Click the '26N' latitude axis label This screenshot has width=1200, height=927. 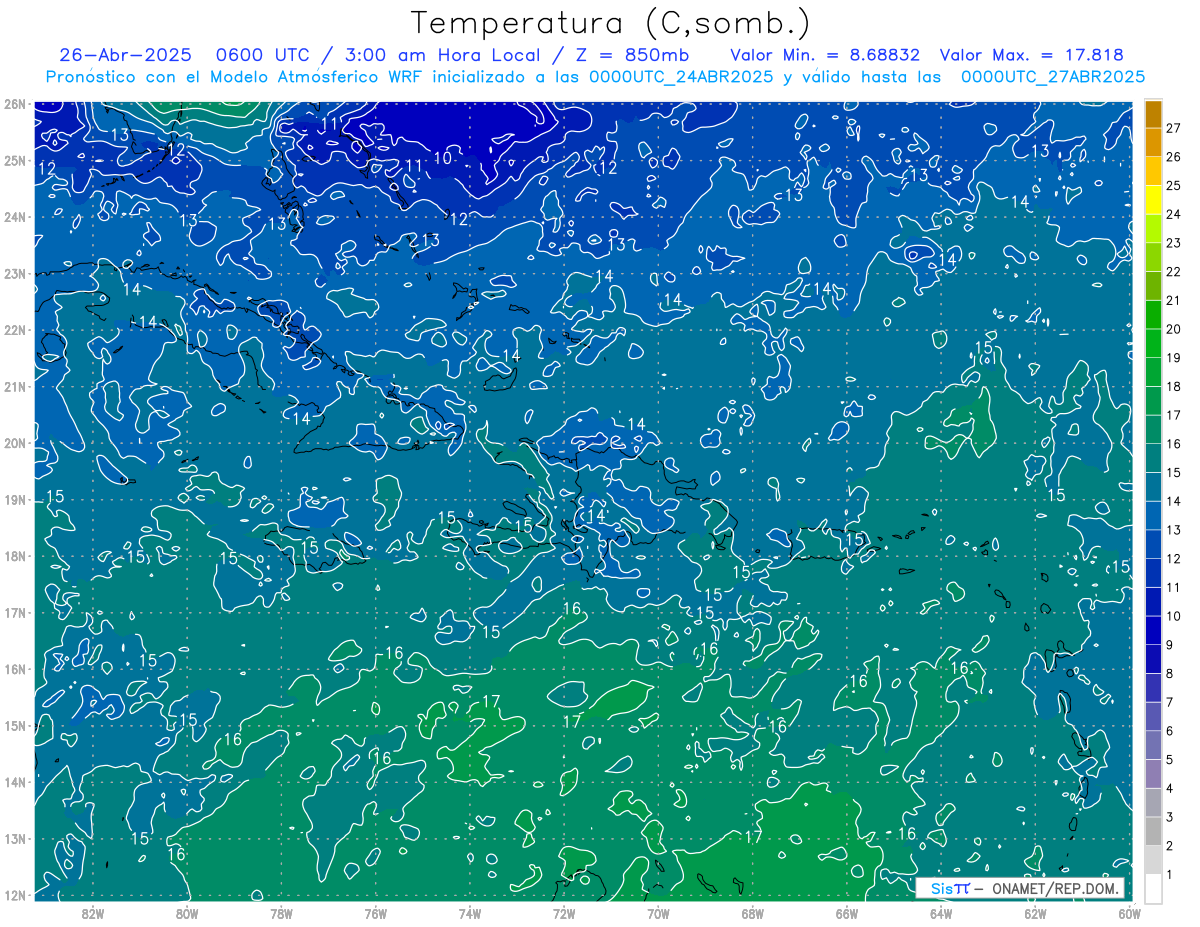pyautogui.click(x=14, y=104)
